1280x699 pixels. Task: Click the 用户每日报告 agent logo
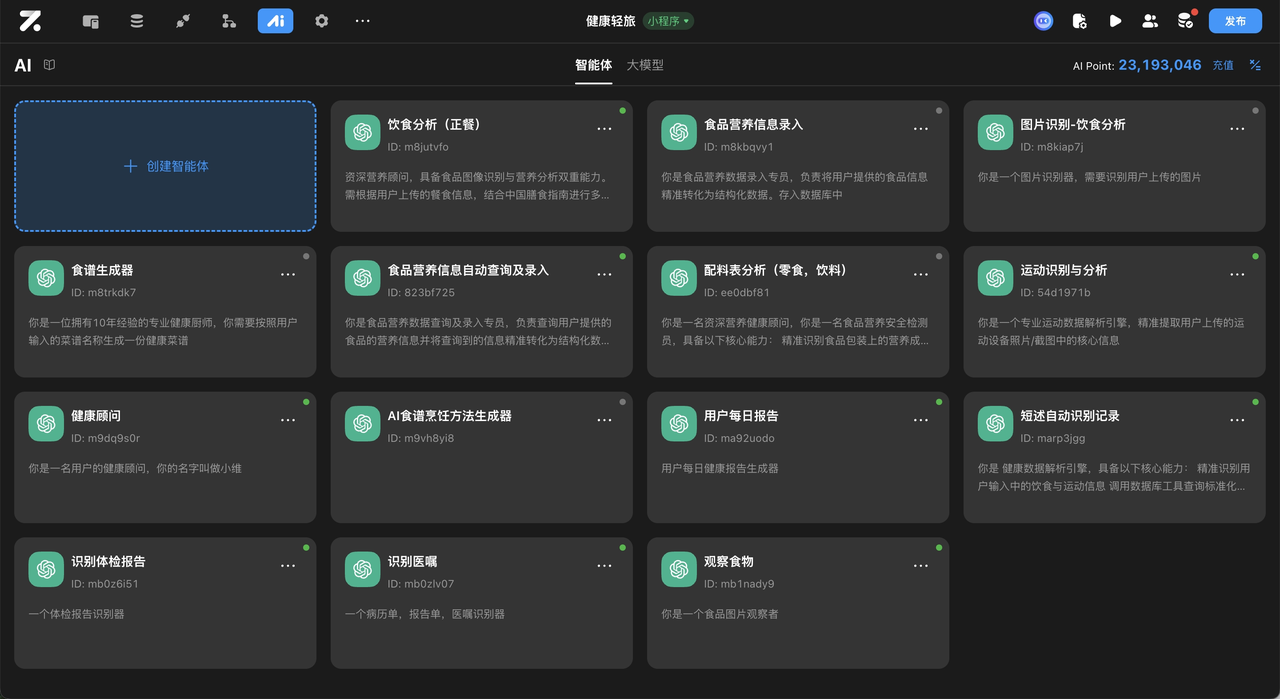[x=679, y=424]
